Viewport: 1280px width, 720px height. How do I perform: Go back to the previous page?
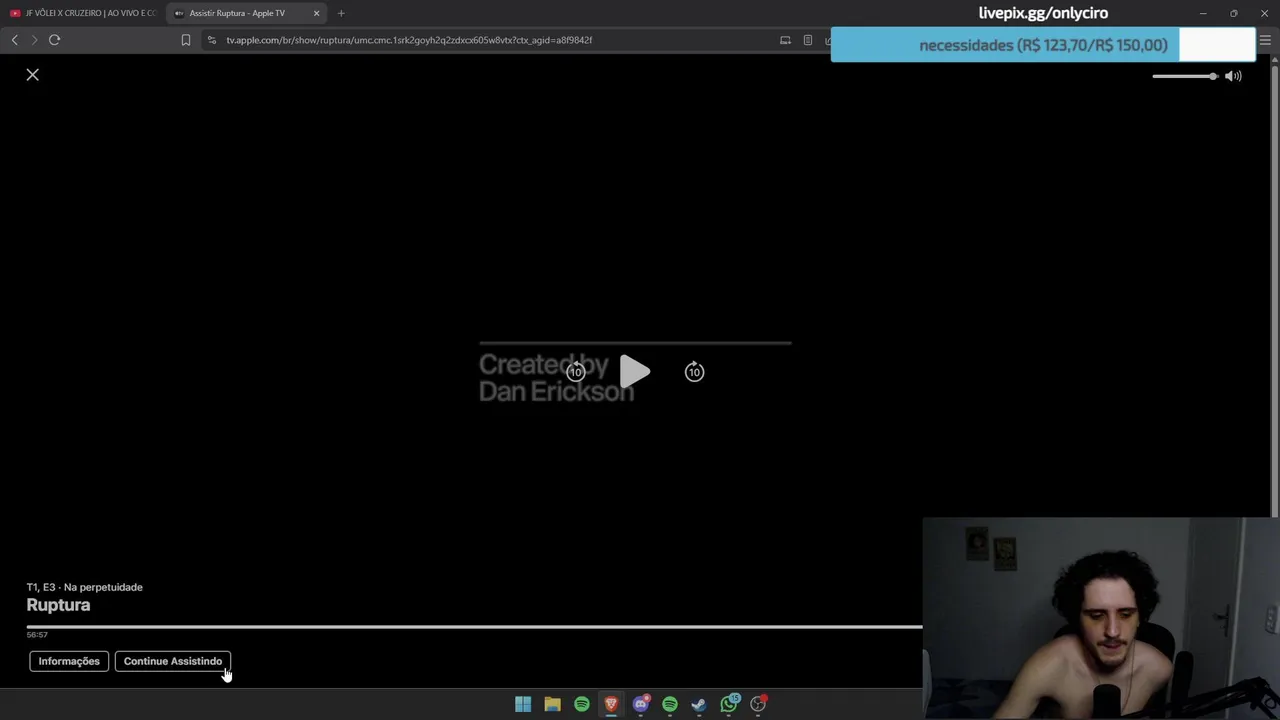pos(14,40)
